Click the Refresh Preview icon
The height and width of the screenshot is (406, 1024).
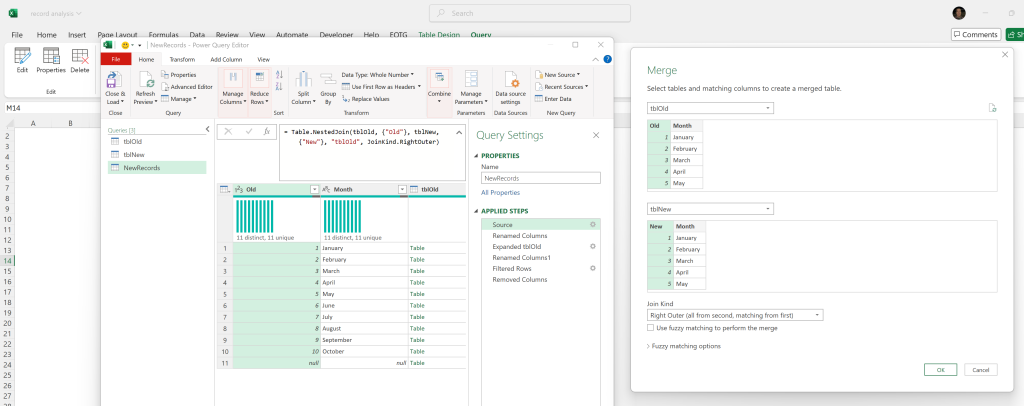tap(146, 81)
